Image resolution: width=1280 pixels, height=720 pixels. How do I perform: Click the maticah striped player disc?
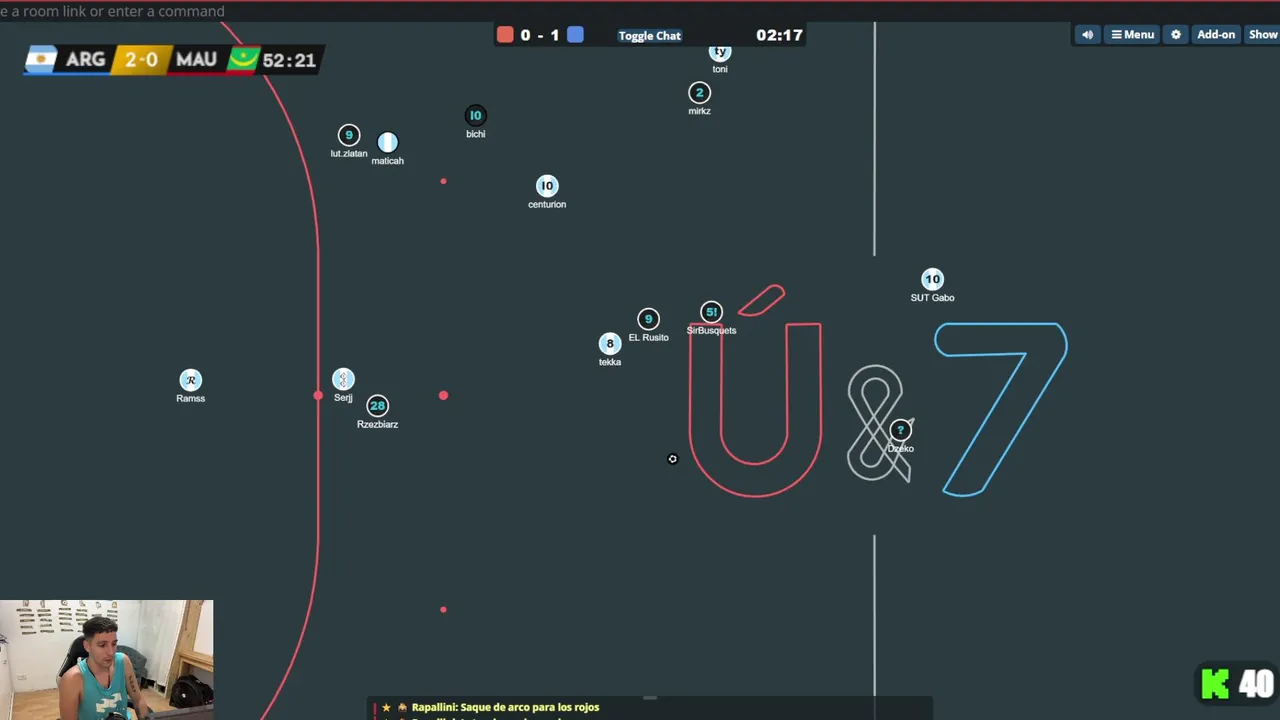point(387,142)
